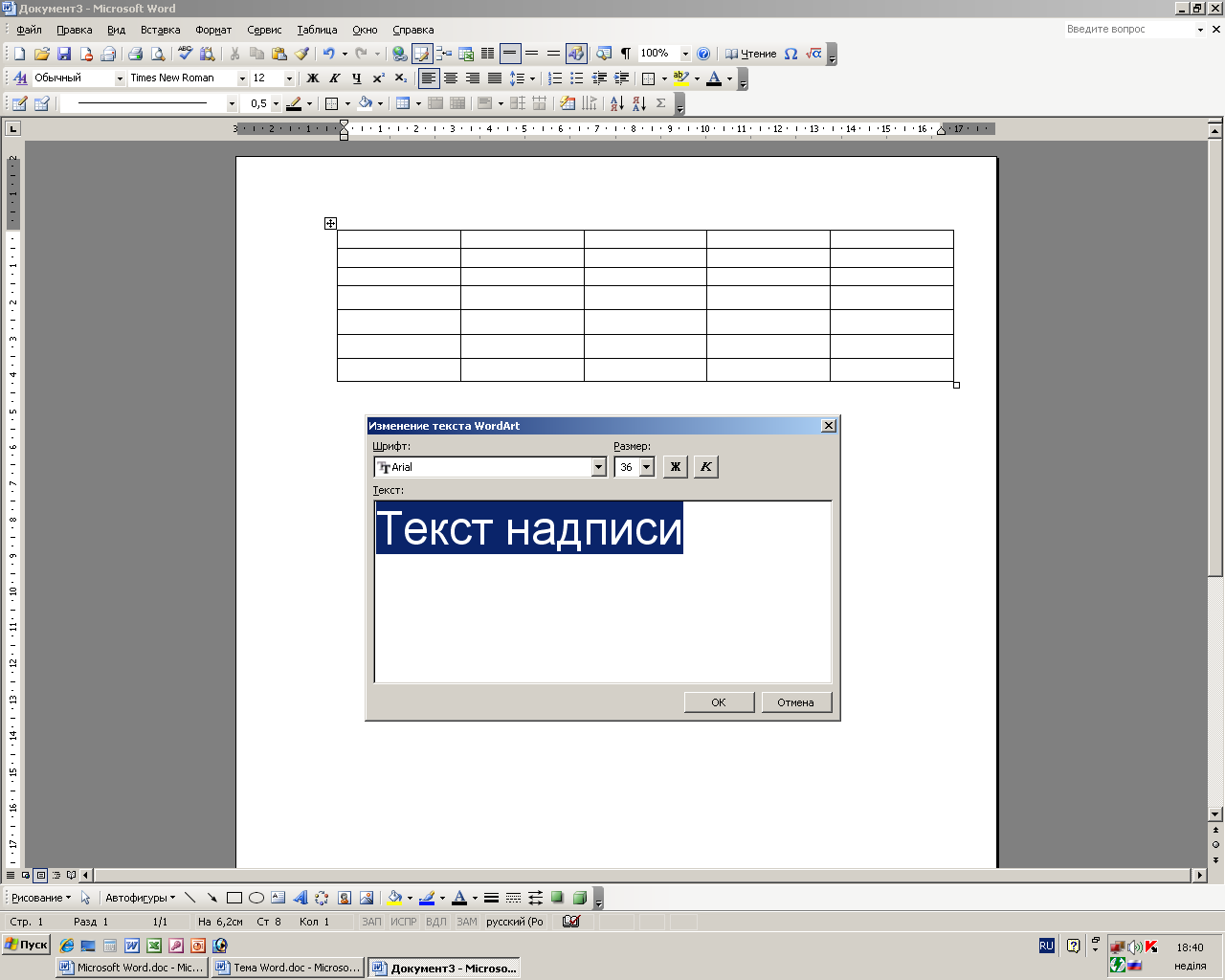Open Microsoft Word help icon
1225x980 pixels.
[703, 54]
